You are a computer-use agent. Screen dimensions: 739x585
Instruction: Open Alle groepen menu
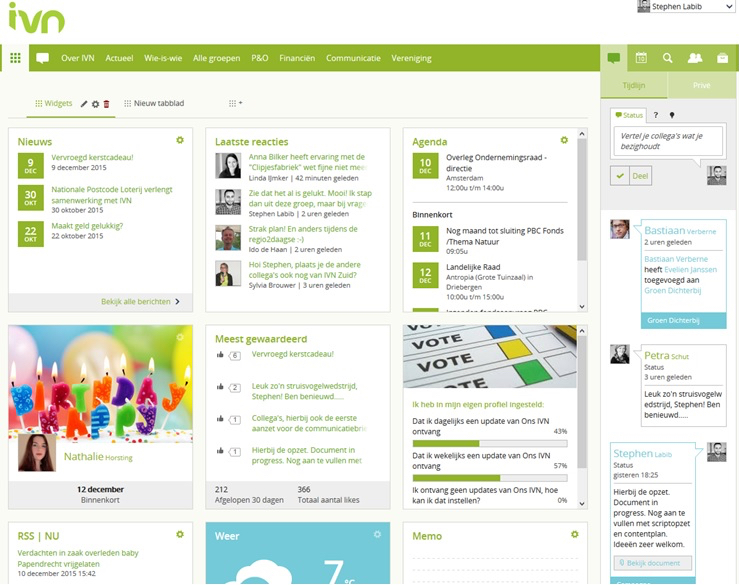(x=216, y=58)
